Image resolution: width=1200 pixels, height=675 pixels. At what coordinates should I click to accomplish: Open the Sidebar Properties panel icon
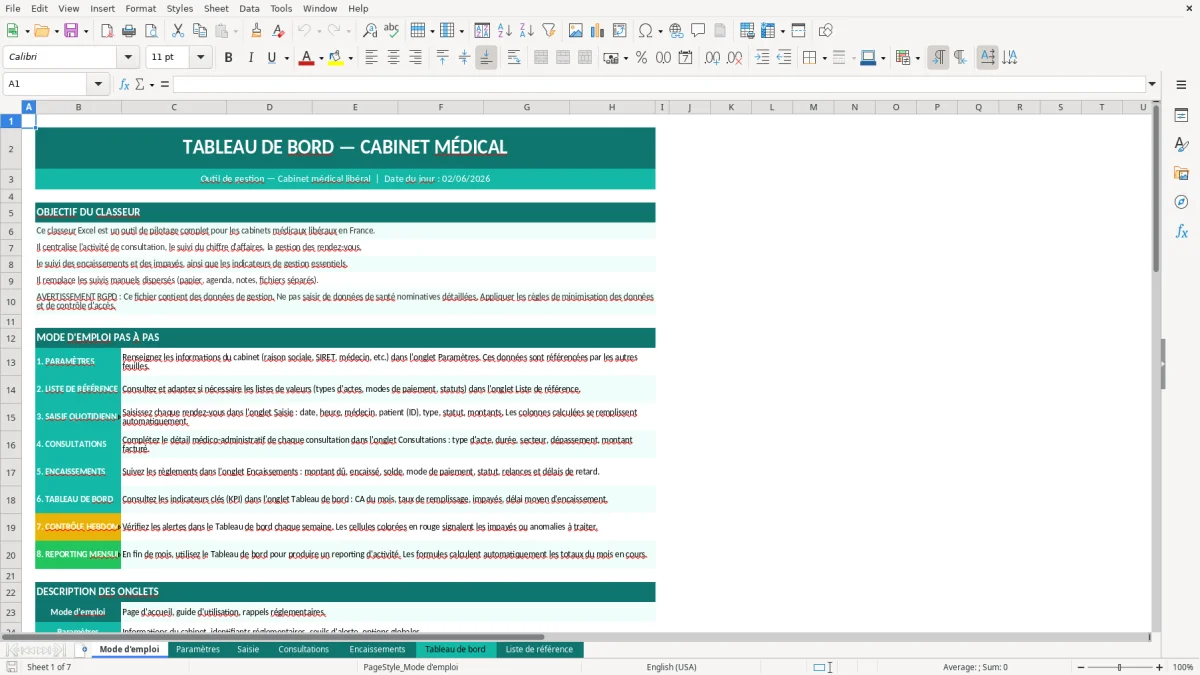pyautogui.click(x=1181, y=116)
